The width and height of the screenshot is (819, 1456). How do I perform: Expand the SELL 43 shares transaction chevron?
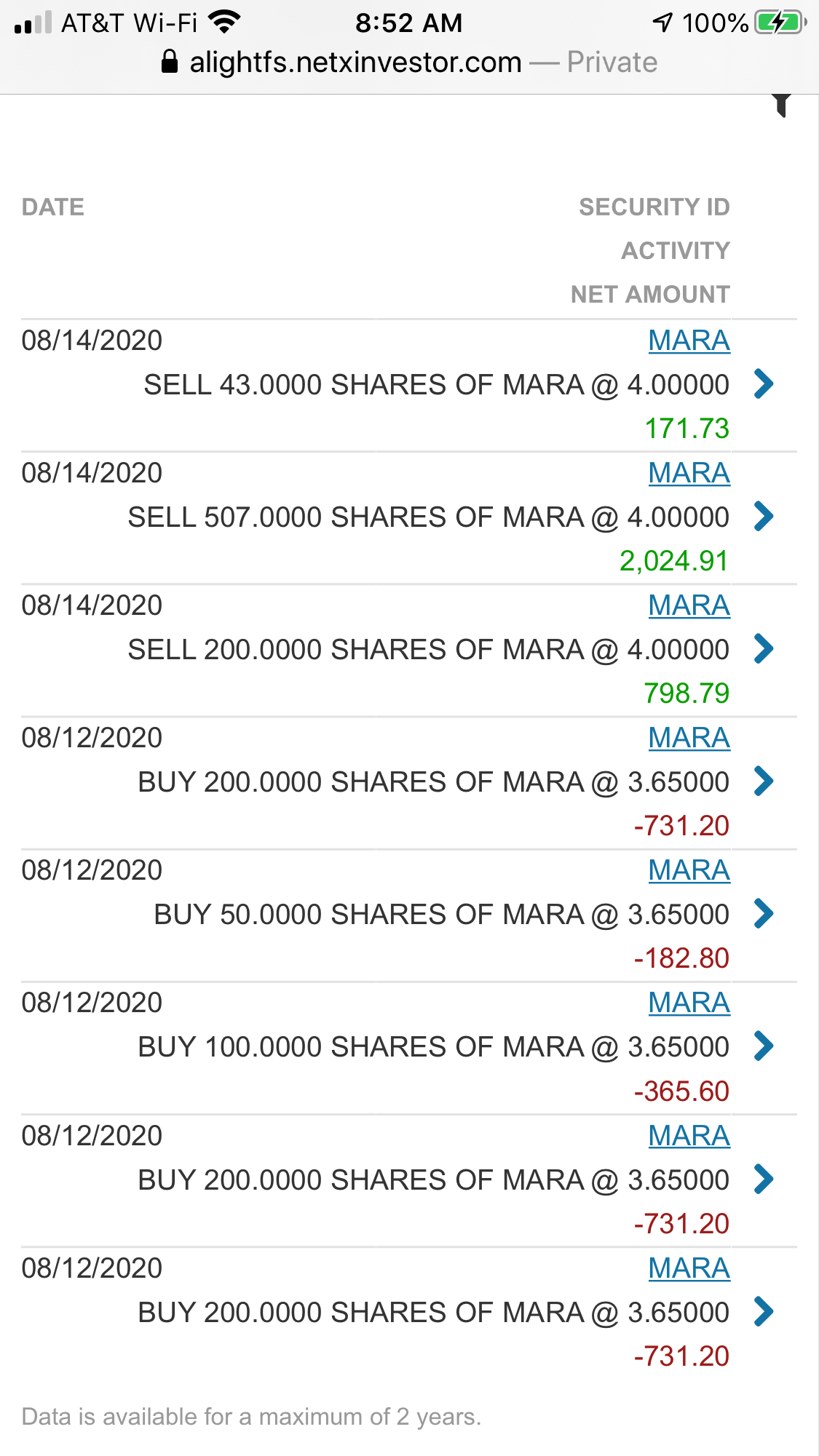(763, 384)
